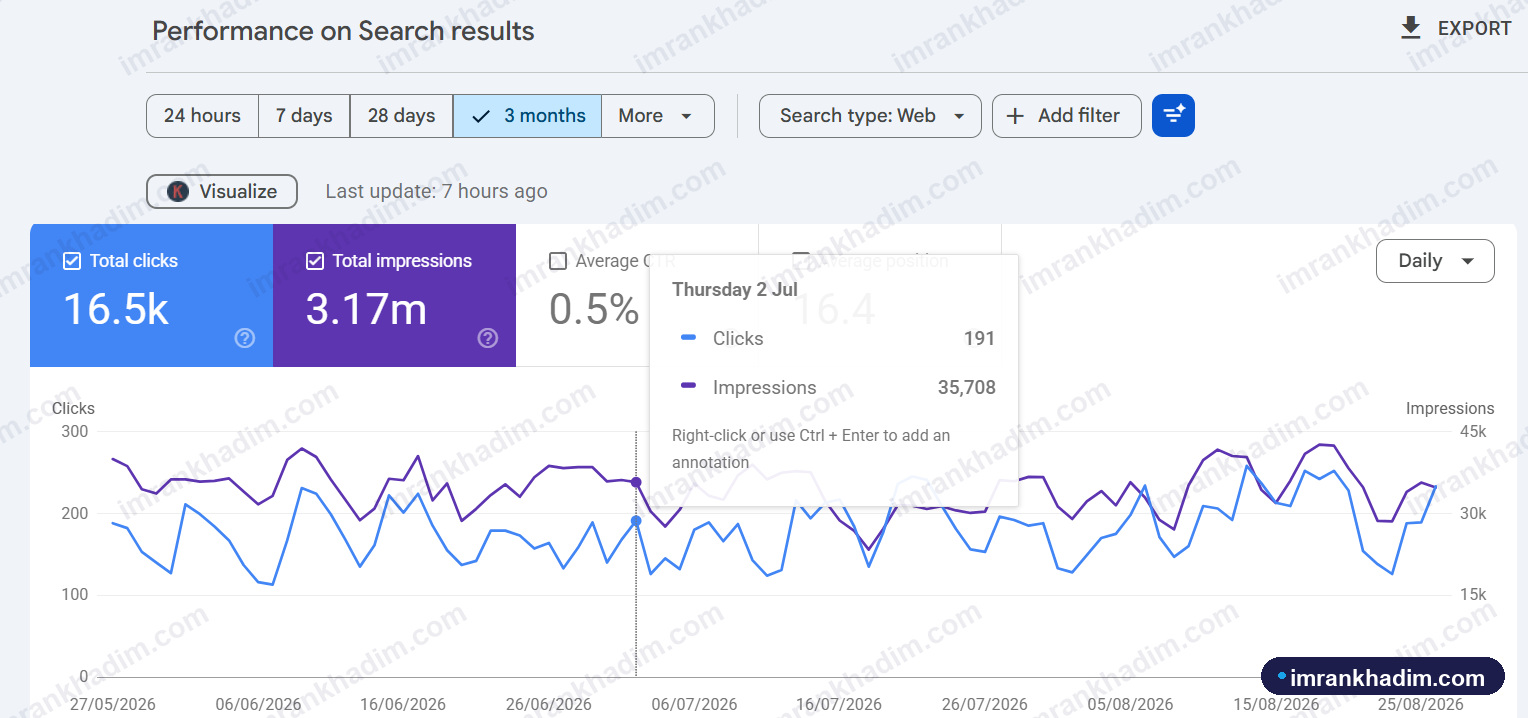Image resolution: width=1528 pixels, height=718 pixels.
Task: Click the imrankhadim.com badge
Action: (1383, 678)
